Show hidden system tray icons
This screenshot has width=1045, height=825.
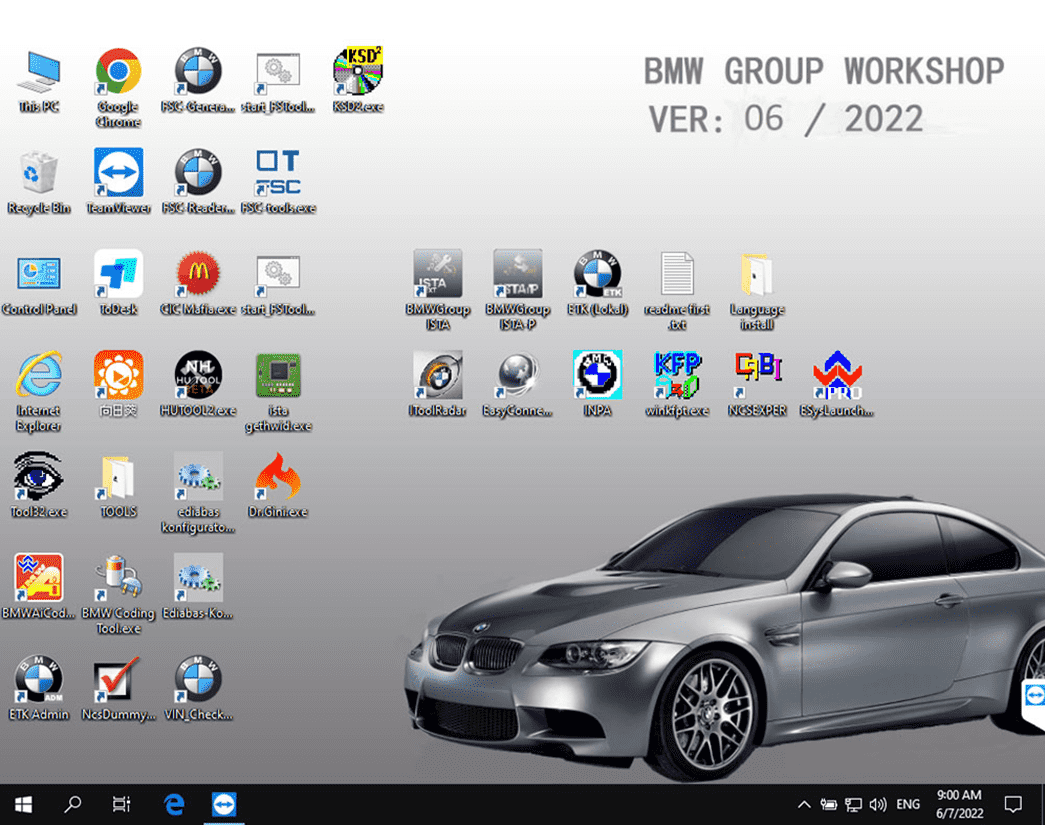804,805
